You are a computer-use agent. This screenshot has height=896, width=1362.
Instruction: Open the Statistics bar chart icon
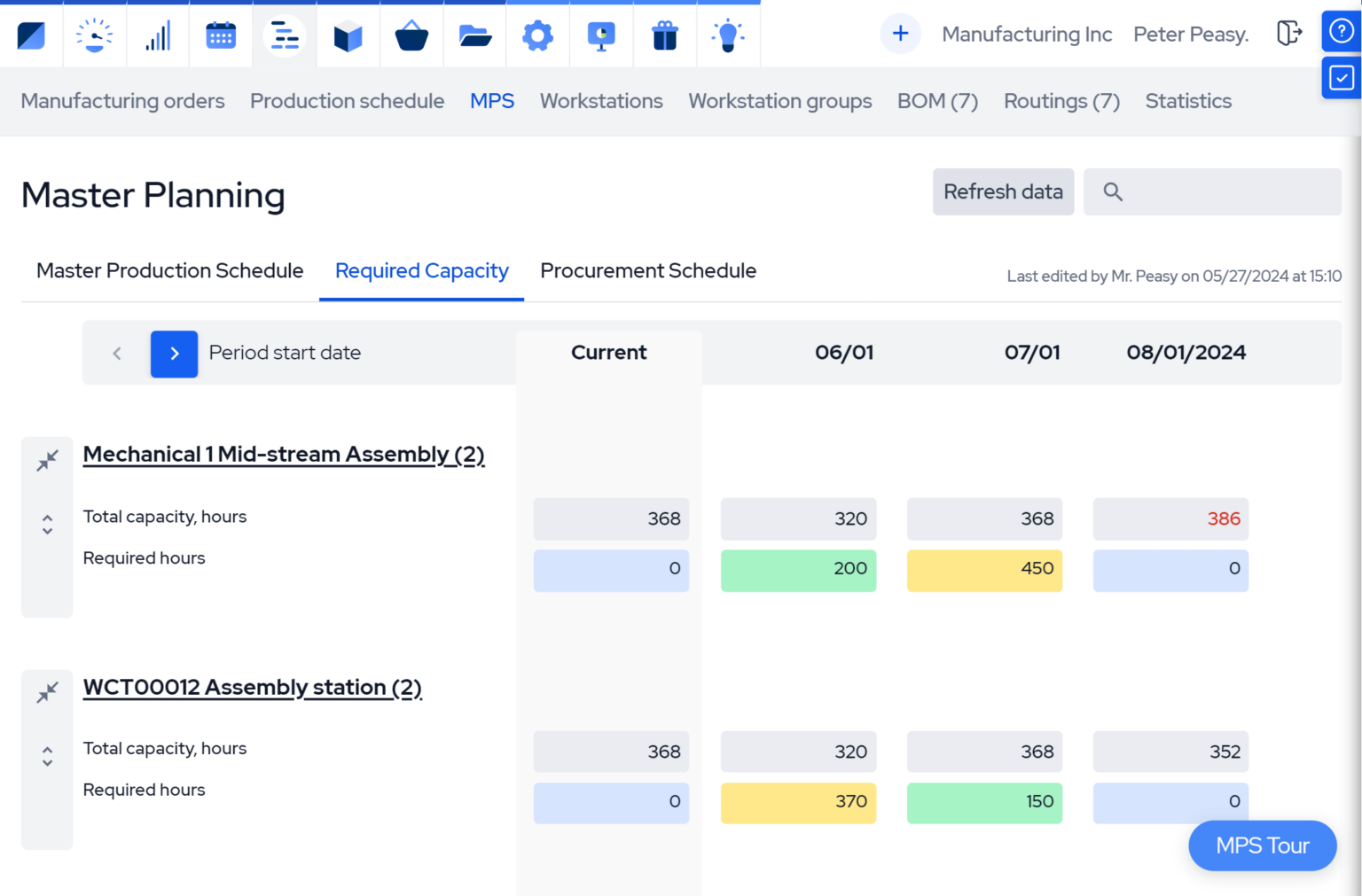pyautogui.click(x=157, y=35)
